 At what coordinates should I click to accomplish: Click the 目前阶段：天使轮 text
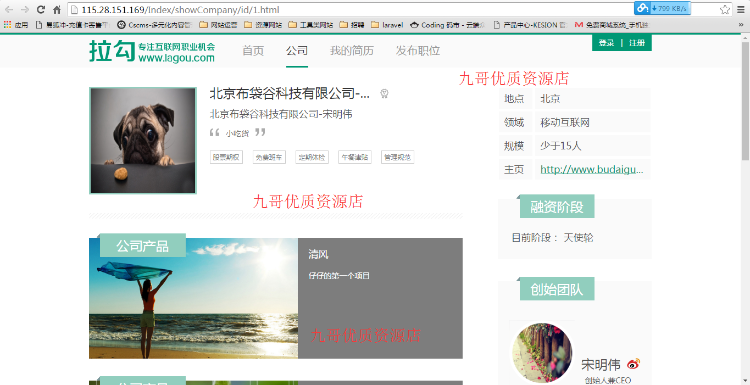point(552,237)
